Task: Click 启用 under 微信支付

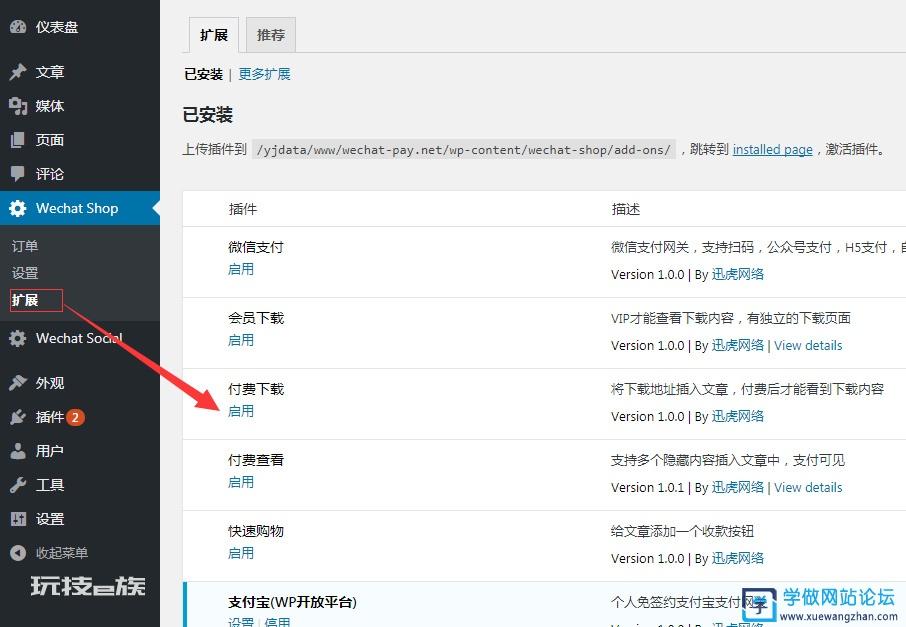Action: tap(241, 269)
